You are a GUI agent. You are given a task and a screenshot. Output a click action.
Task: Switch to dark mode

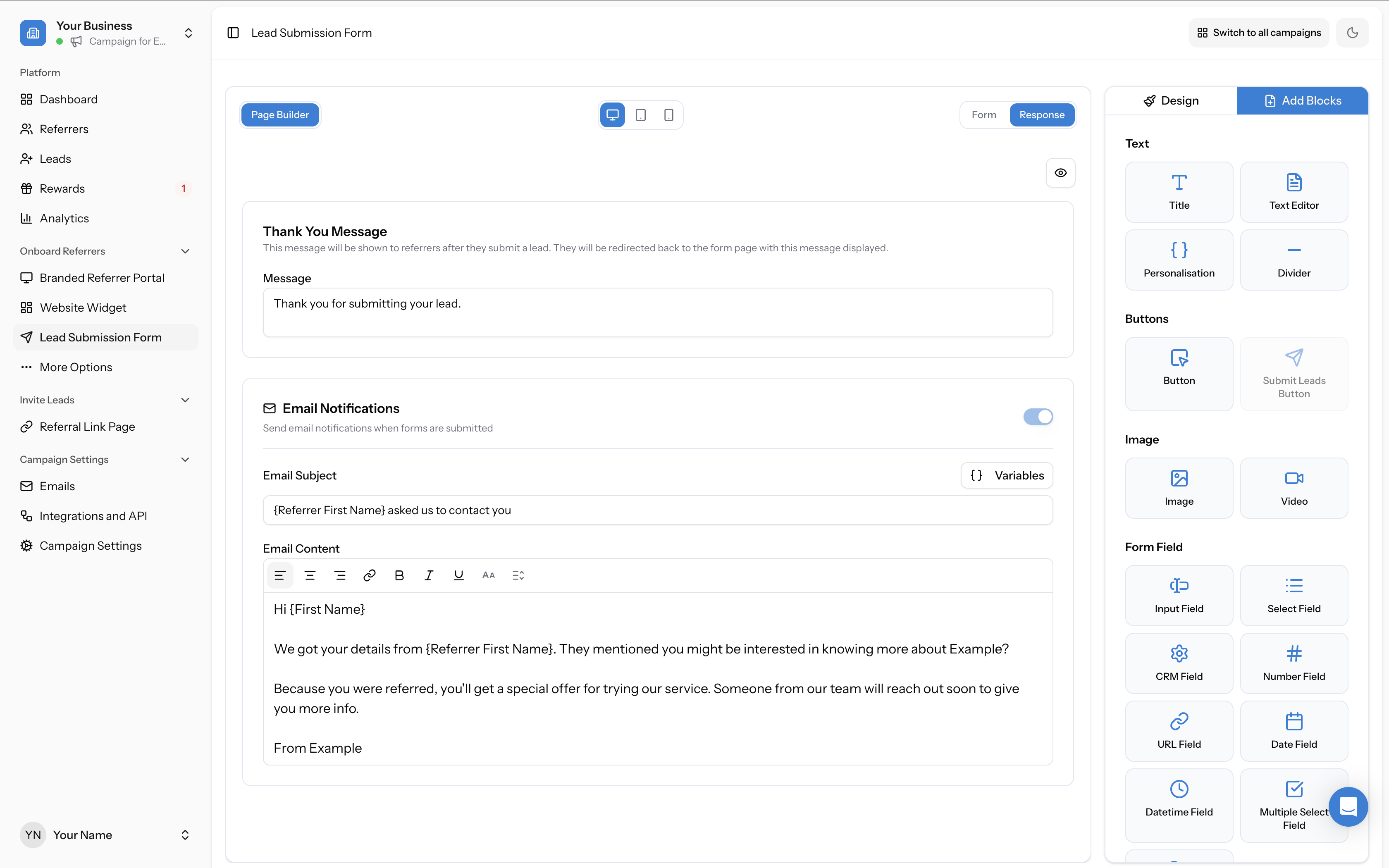(x=1352, y=33)
